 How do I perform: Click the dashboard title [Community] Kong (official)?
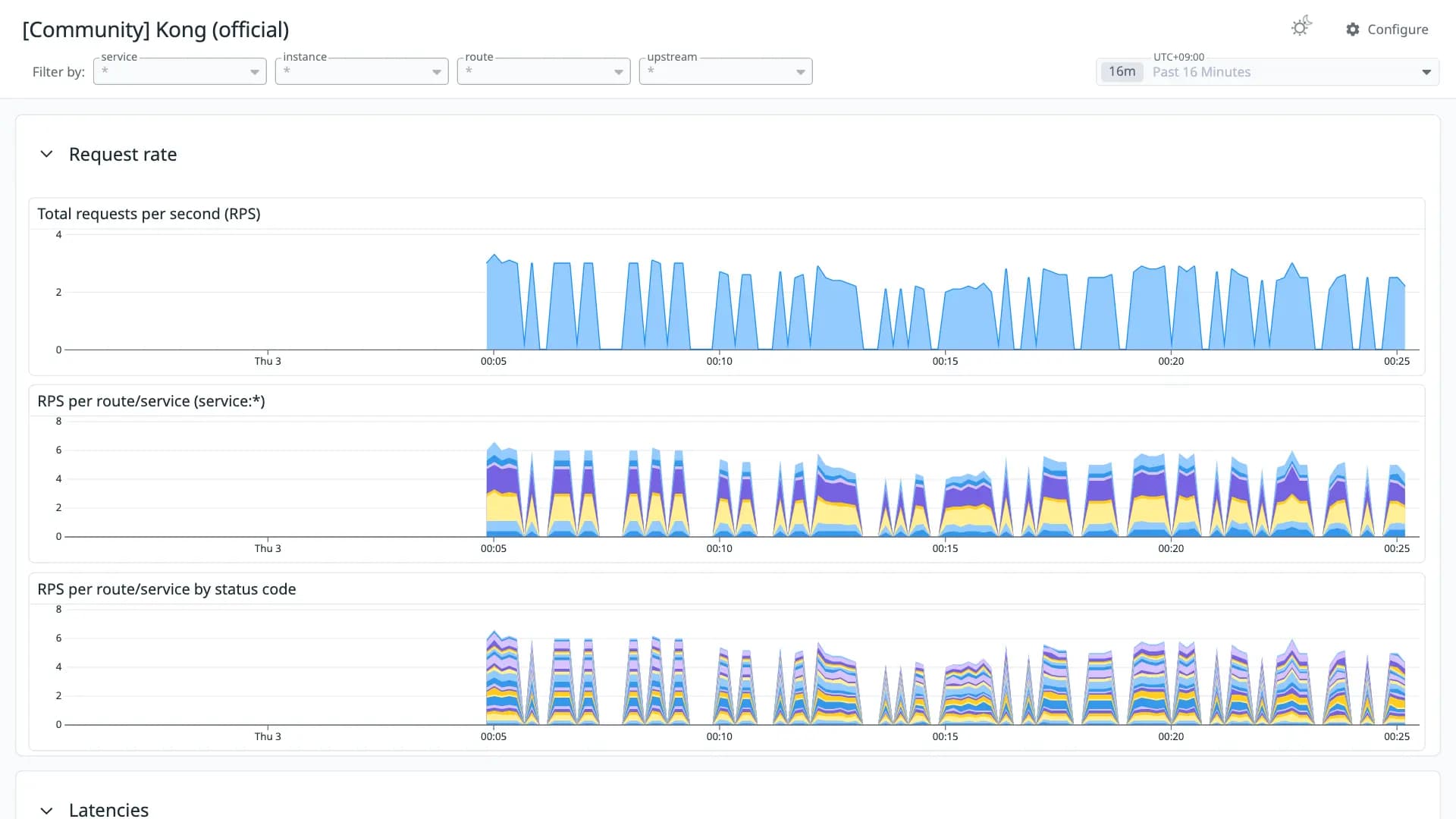[x=155, y=30]
